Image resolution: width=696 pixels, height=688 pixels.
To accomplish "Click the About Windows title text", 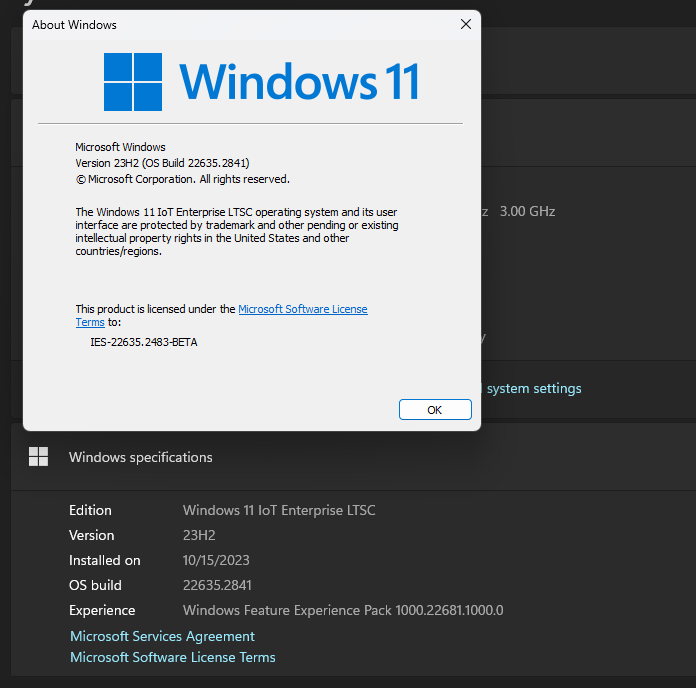I will pyautogui.click(x=74, y=25).
